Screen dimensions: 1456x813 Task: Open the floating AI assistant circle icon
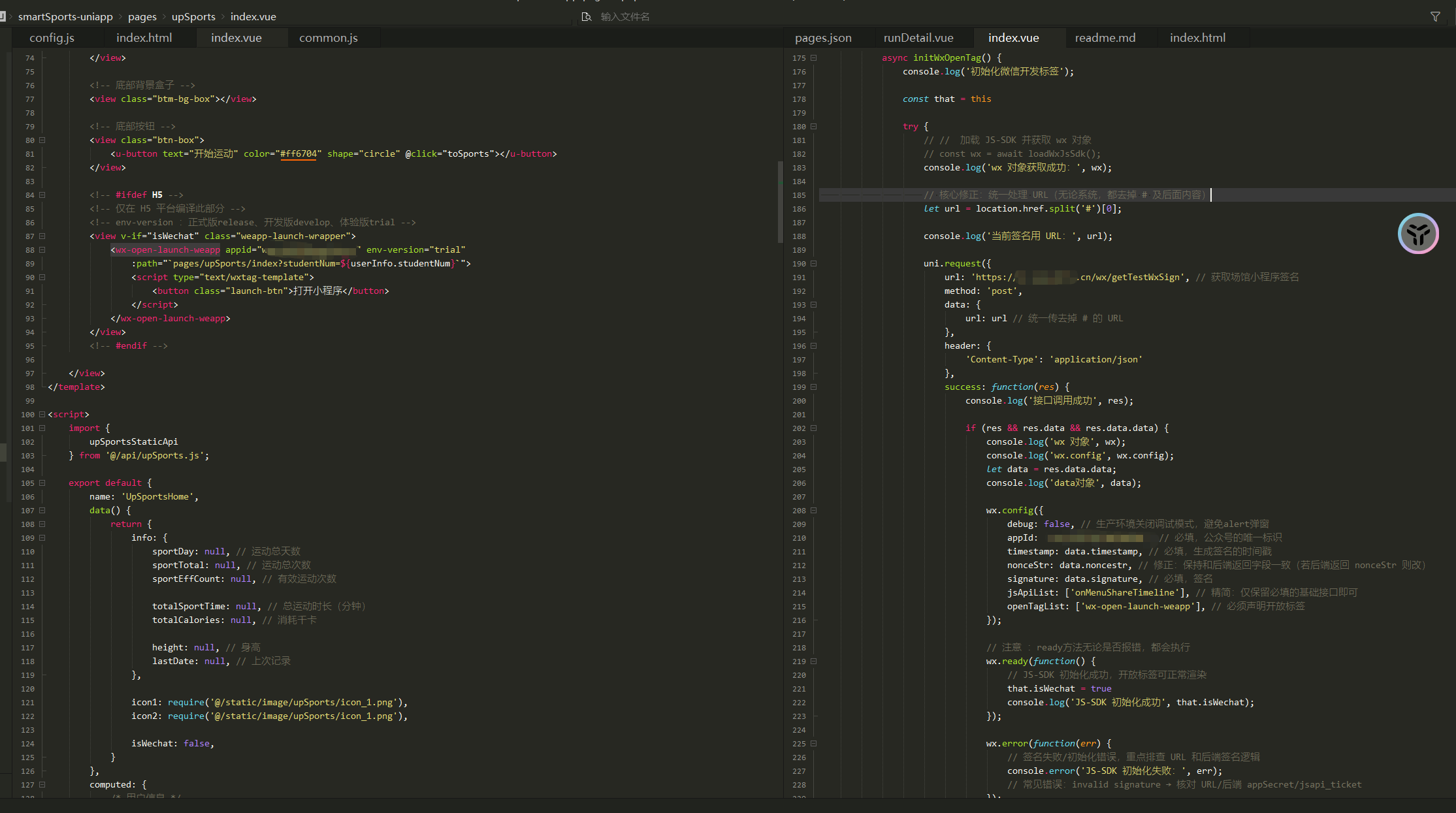[x=1417, y=234]
